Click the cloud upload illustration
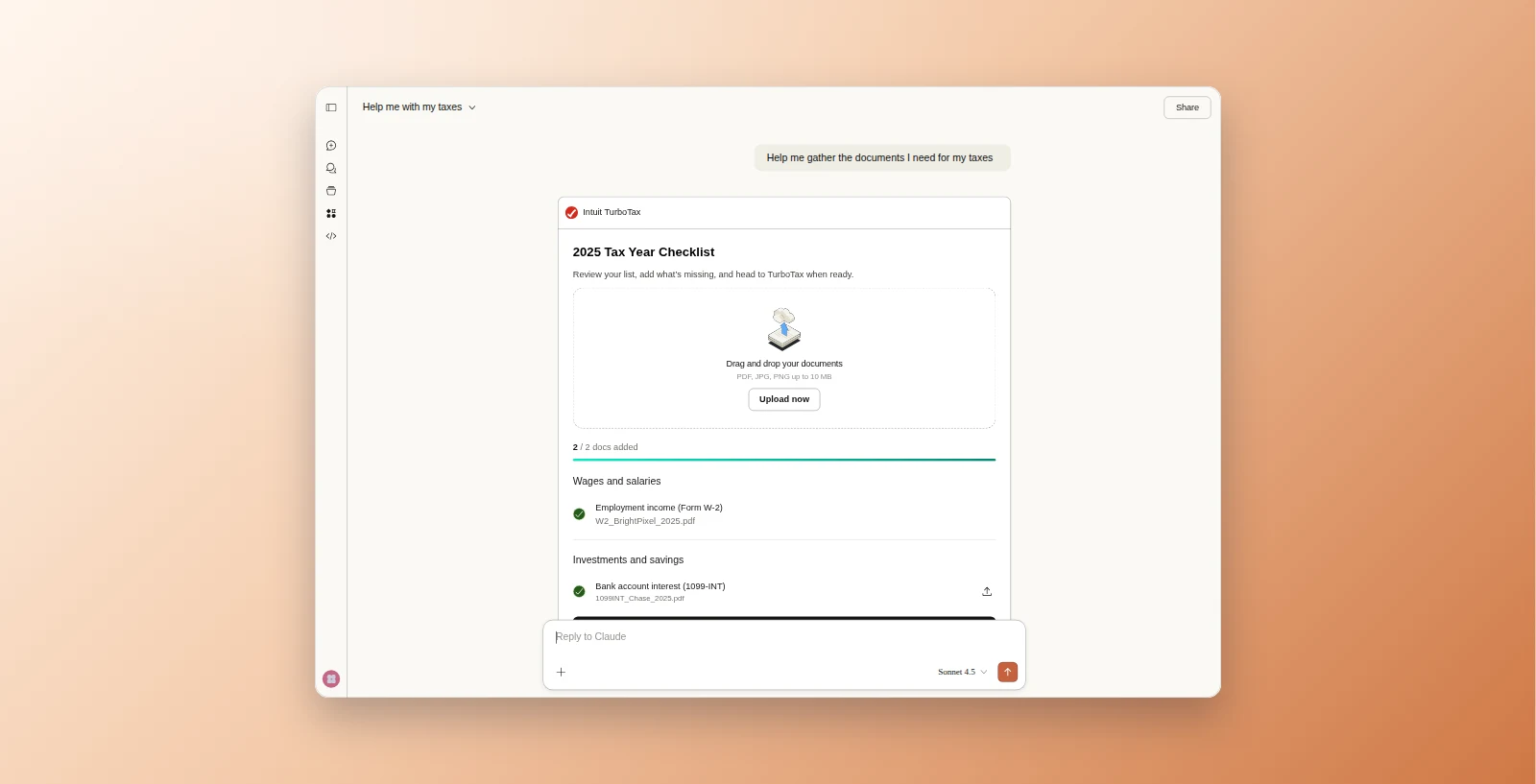 click(x=784, y=329)
